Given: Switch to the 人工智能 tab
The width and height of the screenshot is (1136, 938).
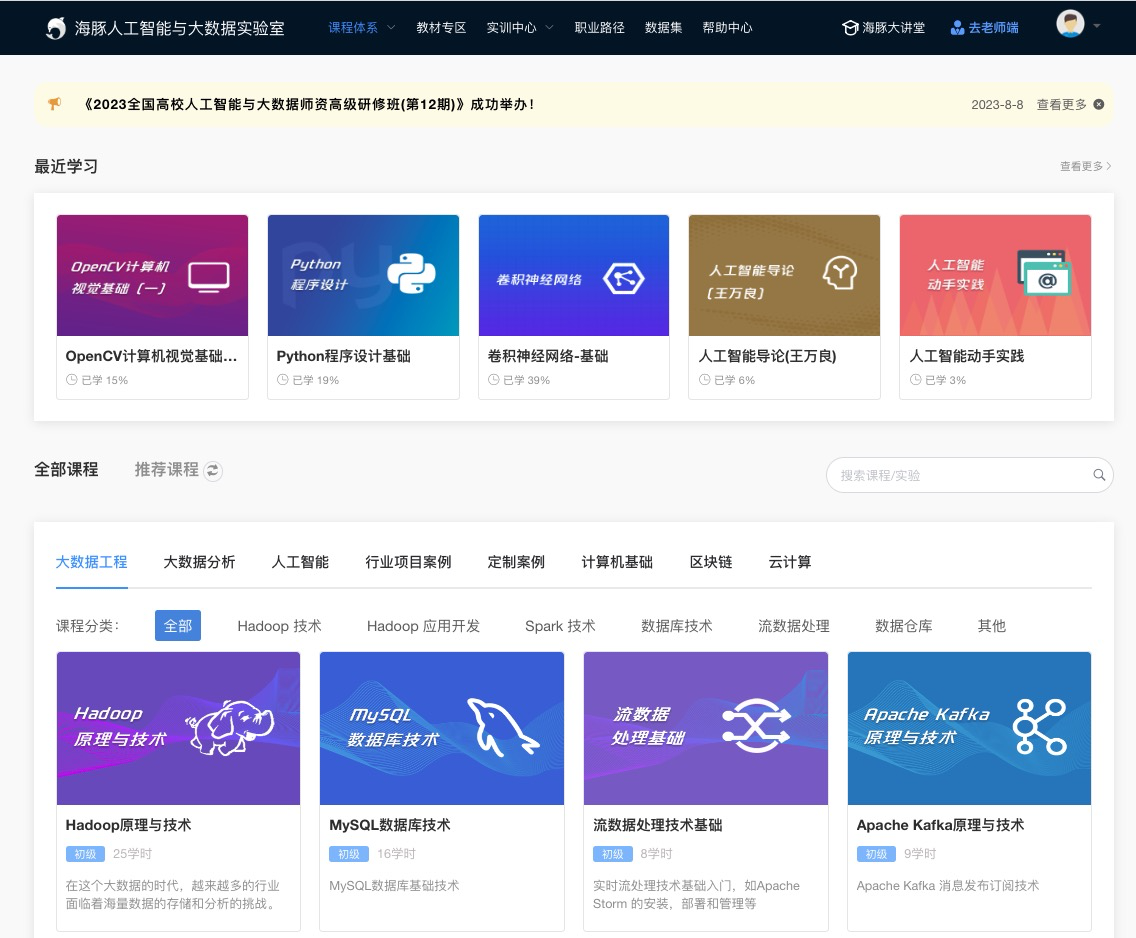Looking at the screenshot, I should tap(300, 562).
